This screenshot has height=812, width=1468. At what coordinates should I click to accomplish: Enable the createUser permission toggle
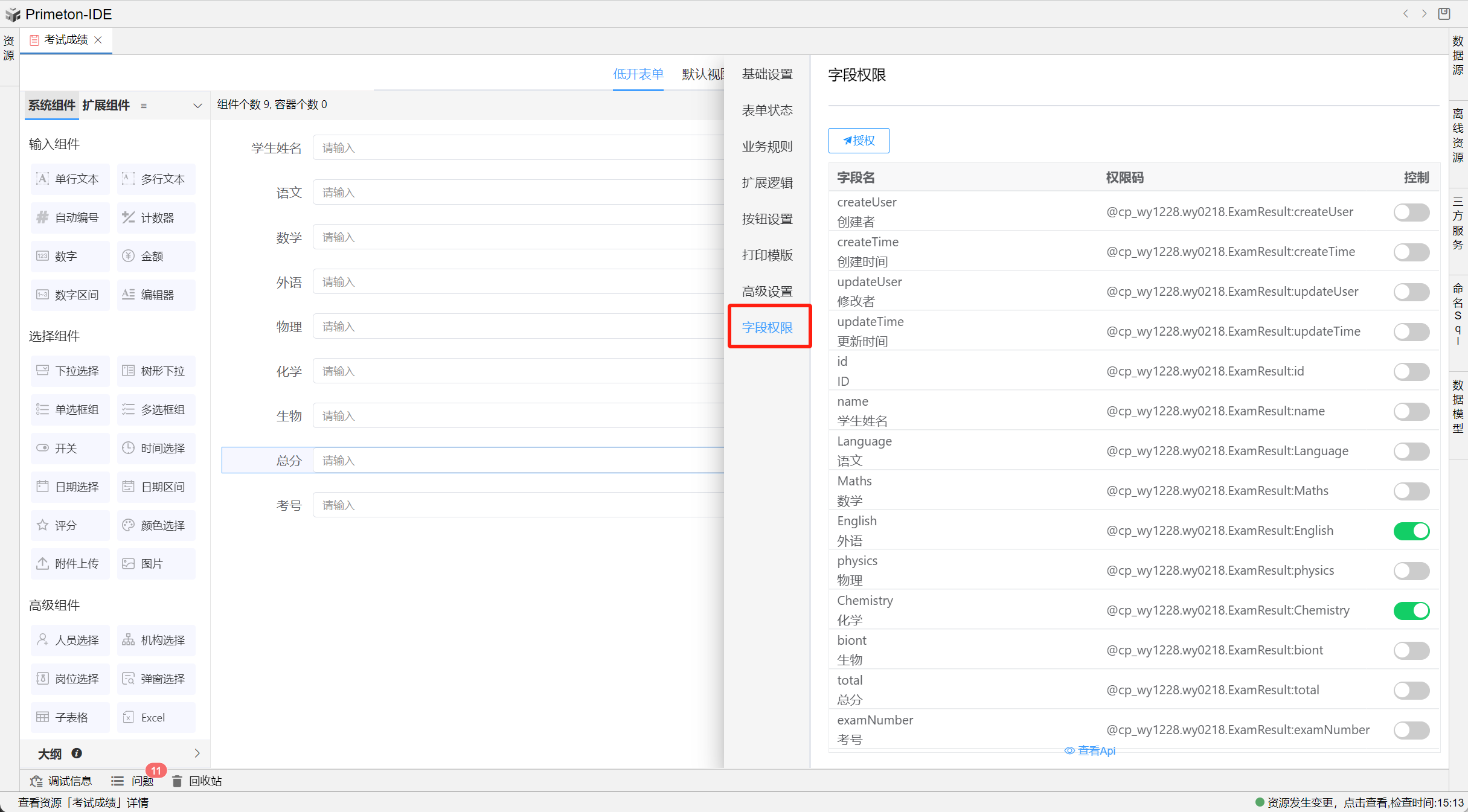(1411, 212)
